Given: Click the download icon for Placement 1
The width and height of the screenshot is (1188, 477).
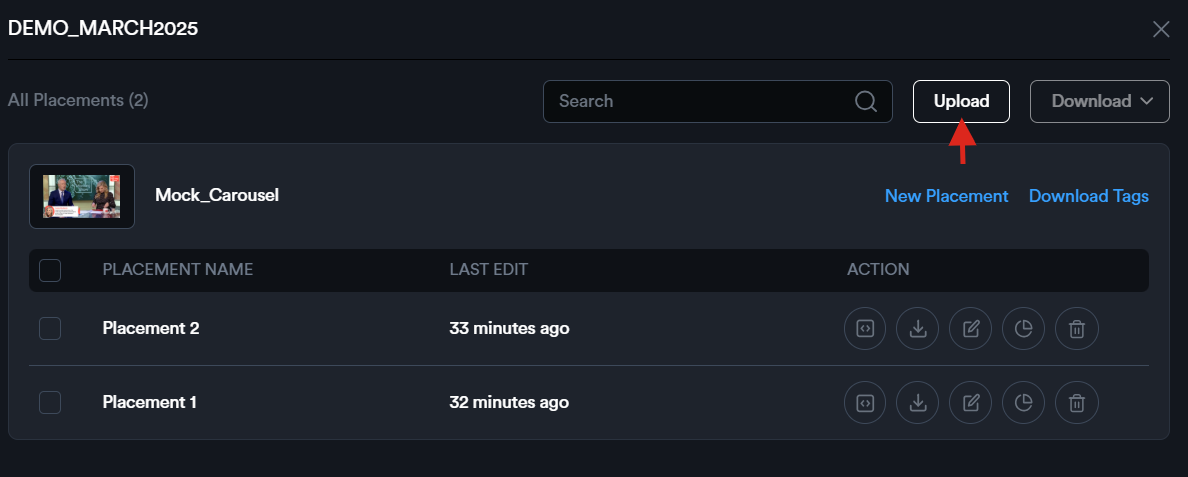Looking at the screenshot, I should (918, 403).
